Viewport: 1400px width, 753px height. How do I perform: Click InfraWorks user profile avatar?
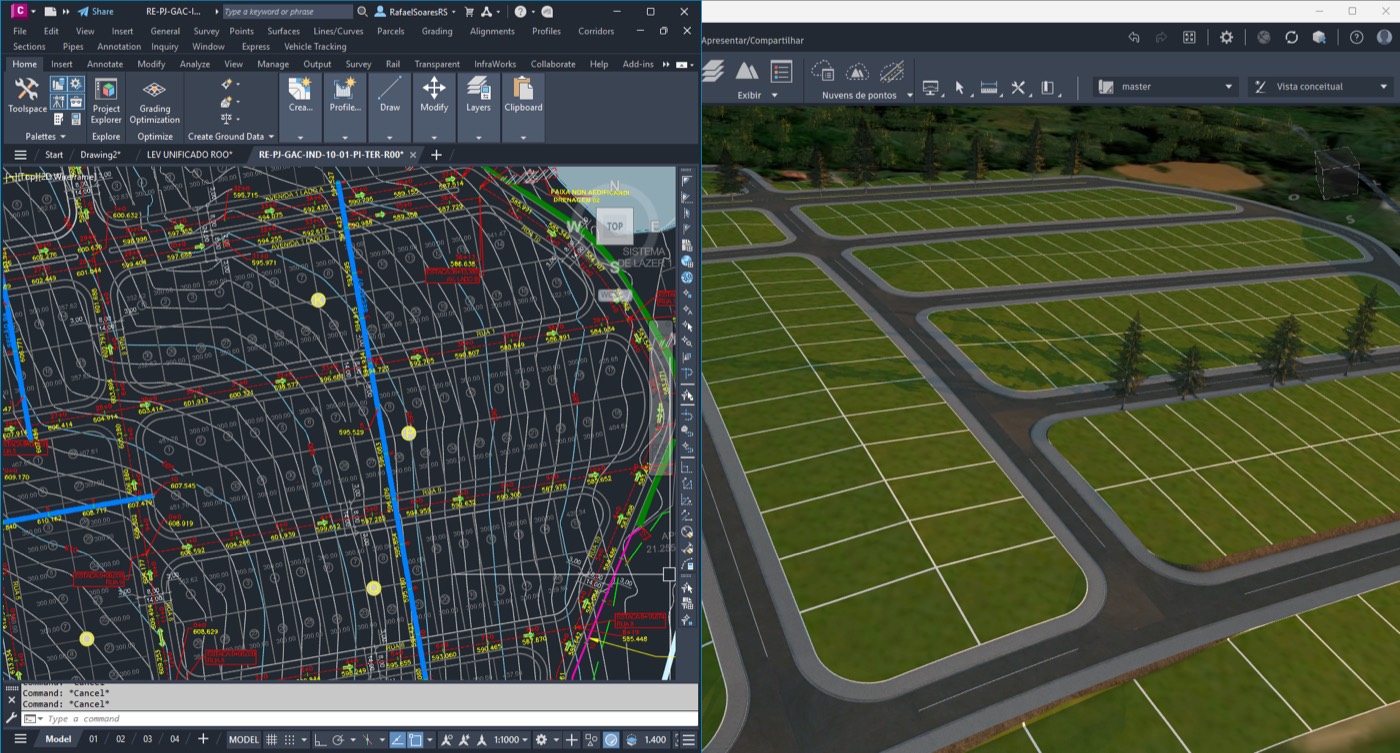point(1384,37)
